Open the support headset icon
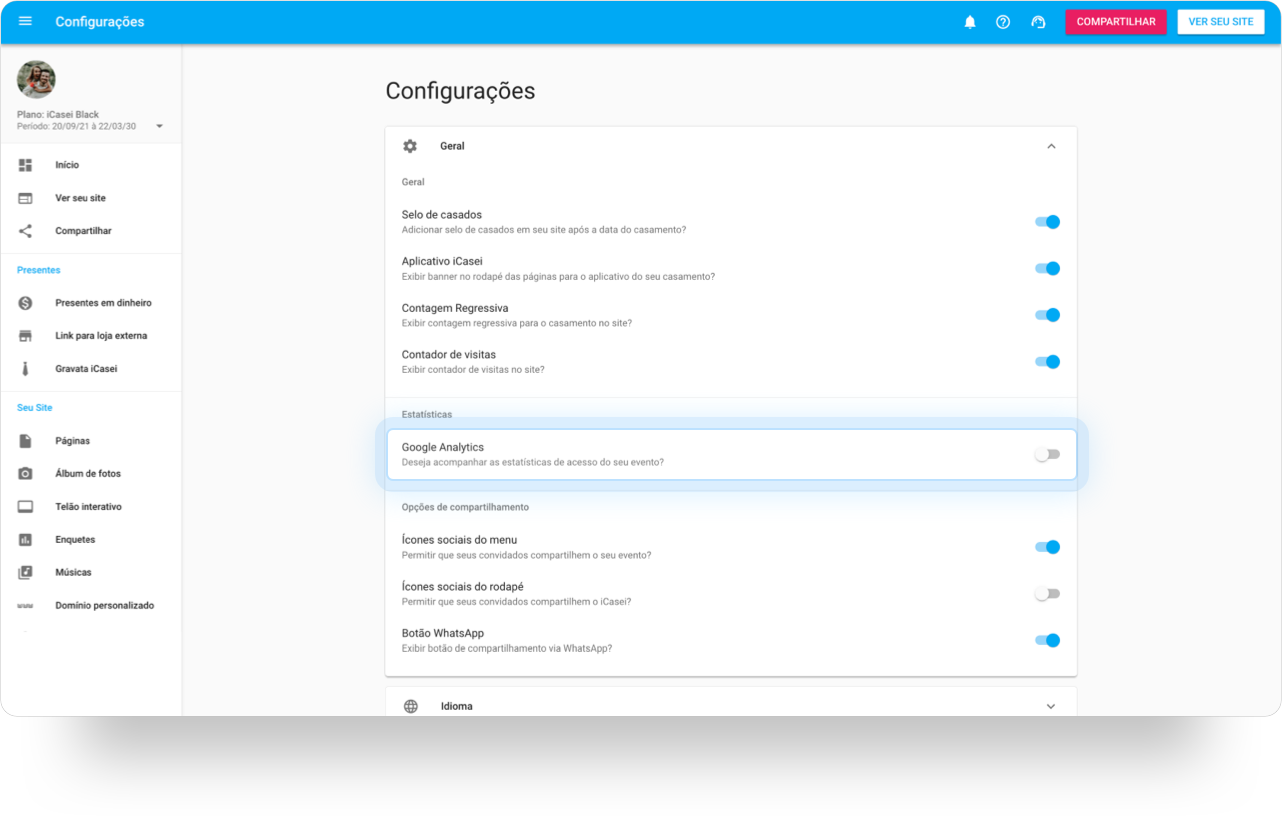This screenshot has width=1282, height=817. pos(1038,22)
